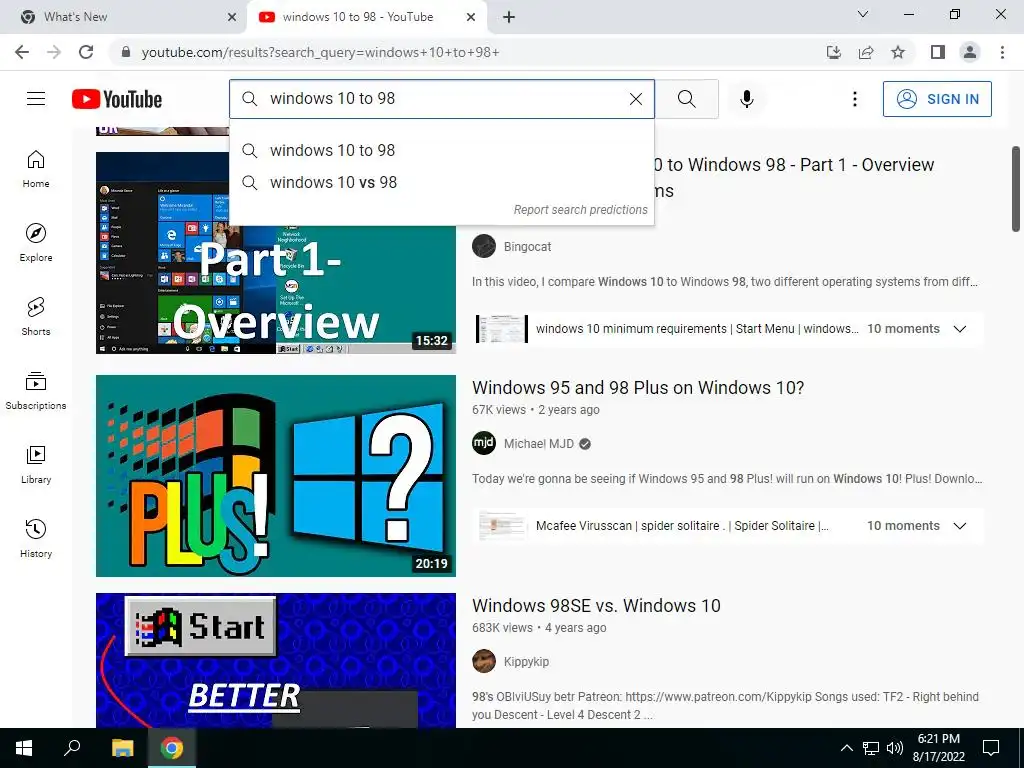Click the Bingocat video description text

tap(725, 281)
